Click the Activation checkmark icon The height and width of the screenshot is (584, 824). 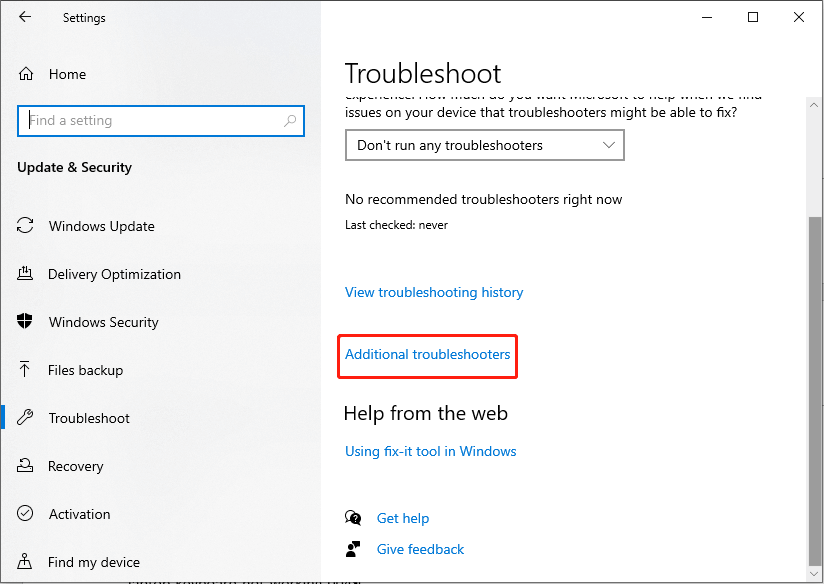tap(25, 513)
